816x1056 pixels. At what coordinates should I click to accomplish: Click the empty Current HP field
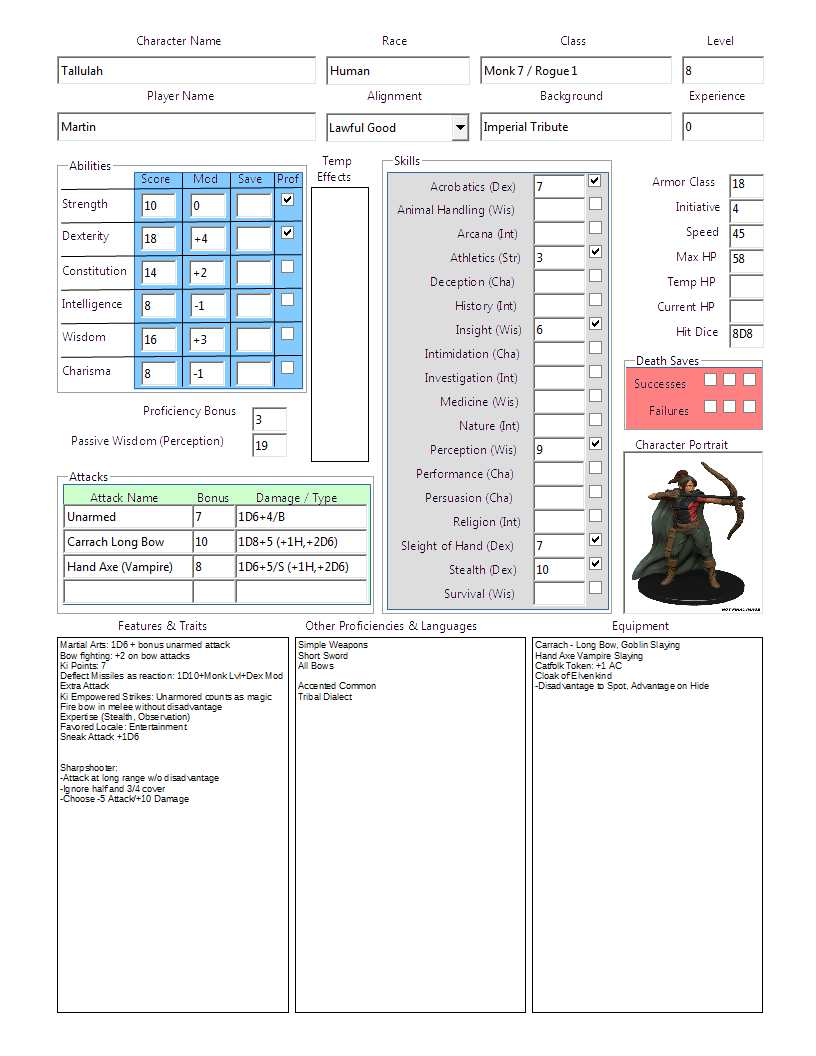pyautogui.click(x=747, y=309)
